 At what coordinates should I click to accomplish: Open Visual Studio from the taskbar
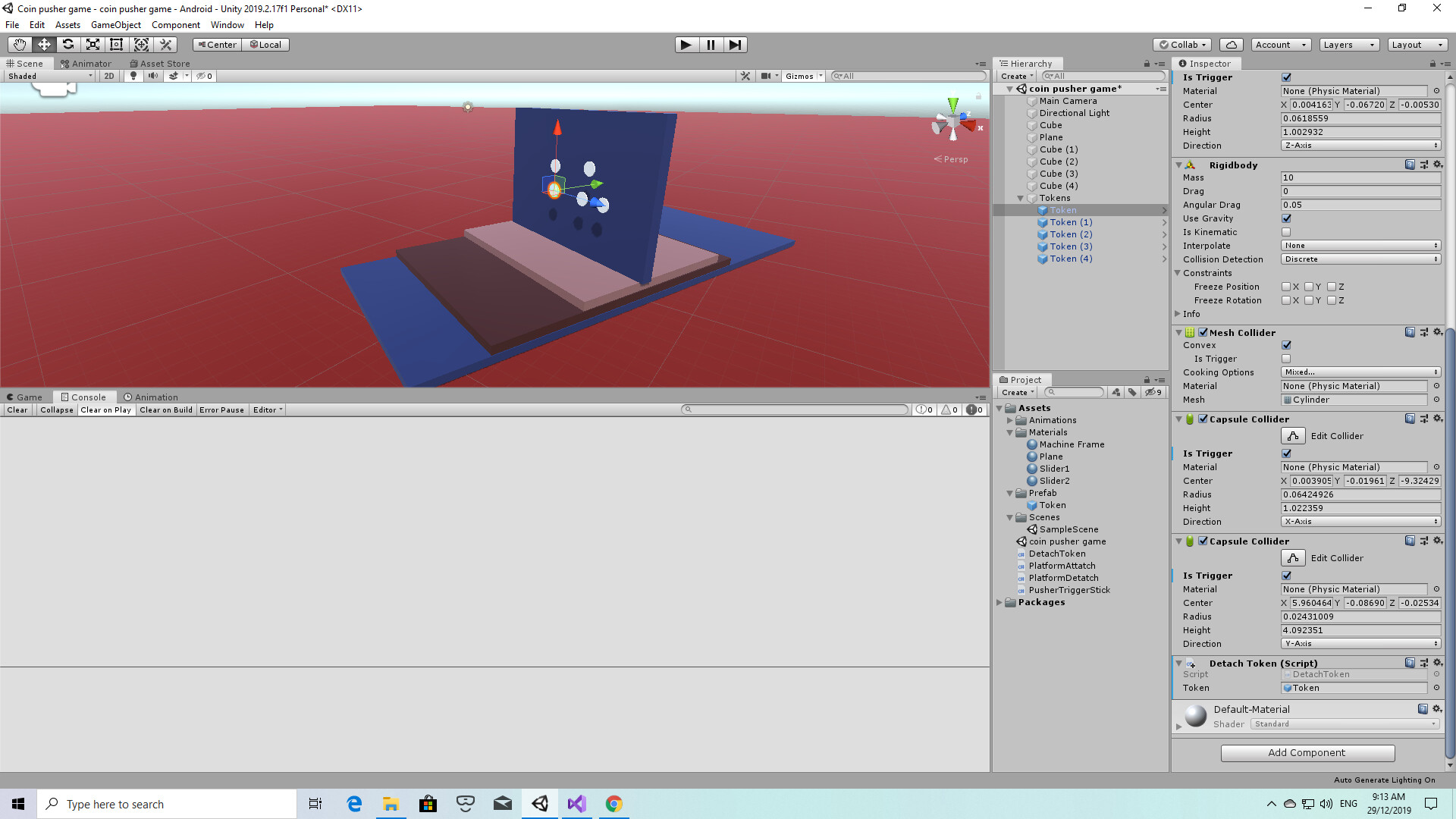(x=576, y=804)
